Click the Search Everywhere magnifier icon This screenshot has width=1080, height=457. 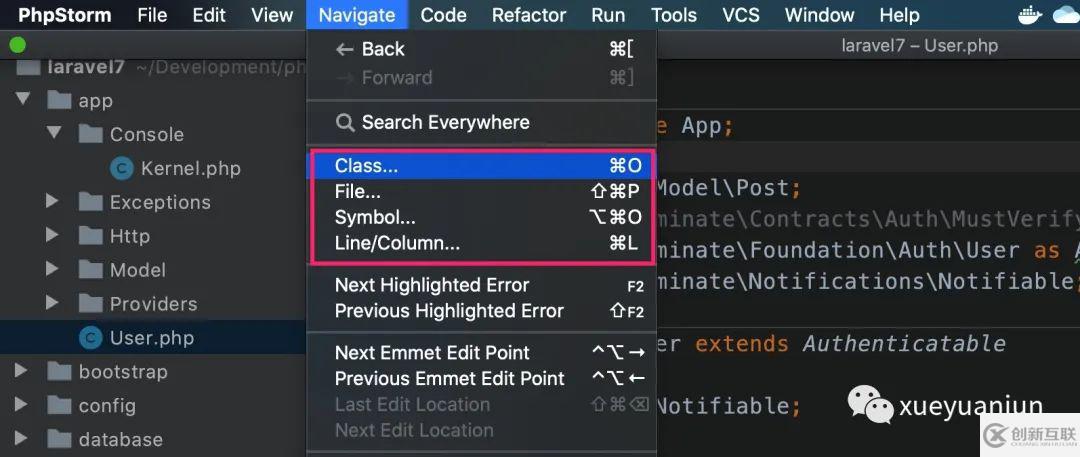tap(344, 123)
